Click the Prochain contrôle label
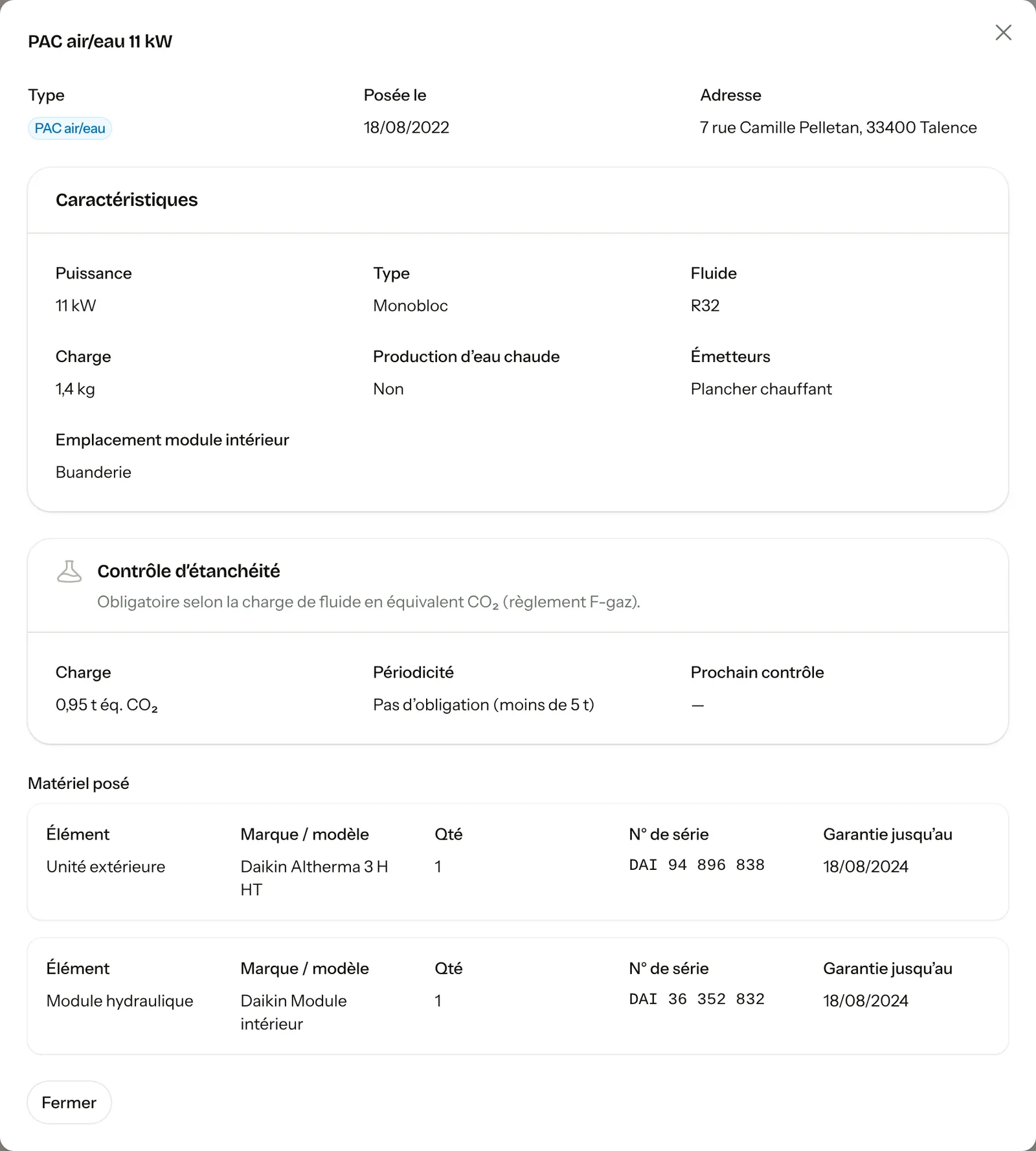 click(x=758, y=672)
